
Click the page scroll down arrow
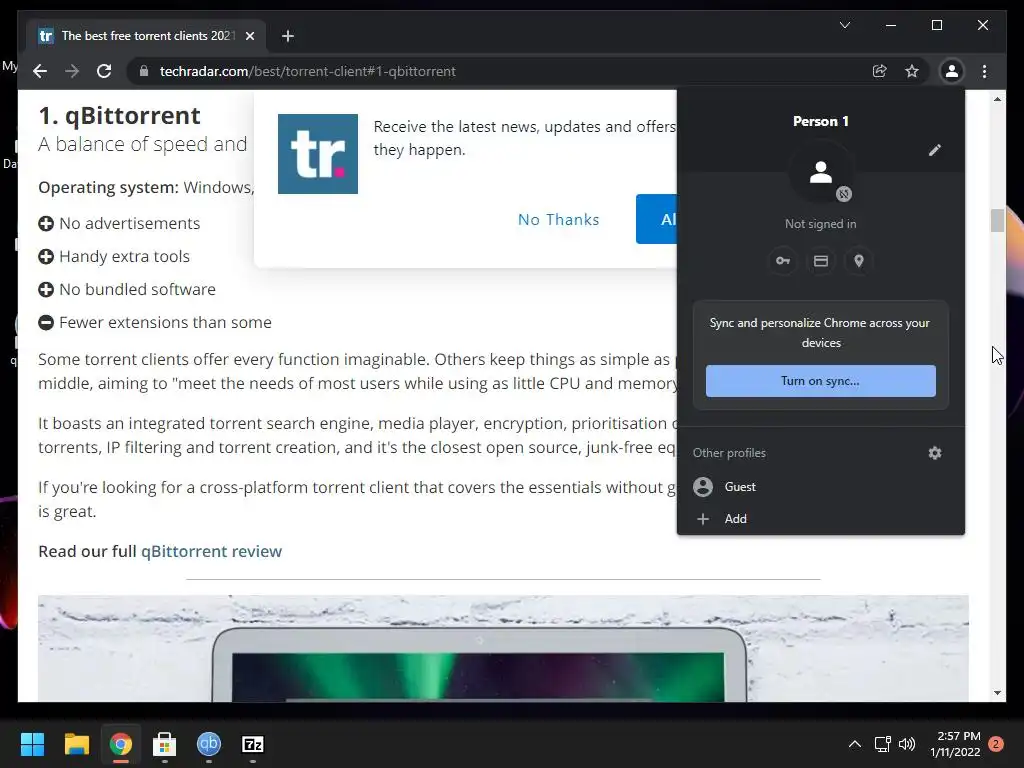point(997,693)
